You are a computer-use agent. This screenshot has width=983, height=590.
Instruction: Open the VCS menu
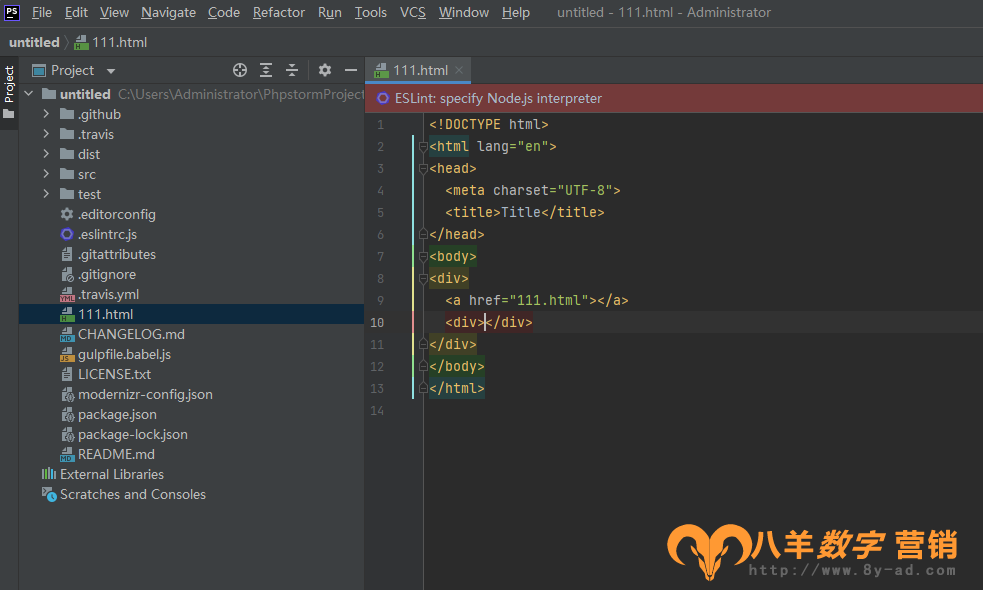413,13
